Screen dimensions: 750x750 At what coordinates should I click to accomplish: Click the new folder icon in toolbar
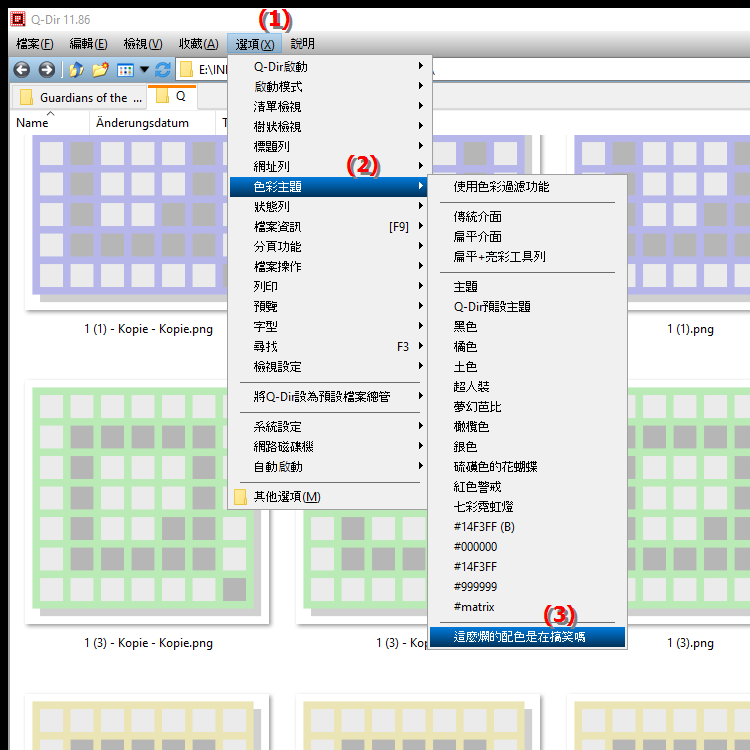click(x=100, y=70)
